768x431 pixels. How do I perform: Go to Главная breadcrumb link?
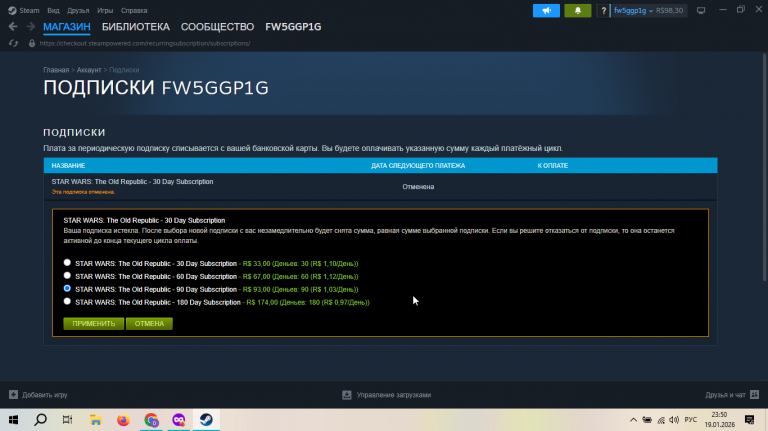pos(56,70)
